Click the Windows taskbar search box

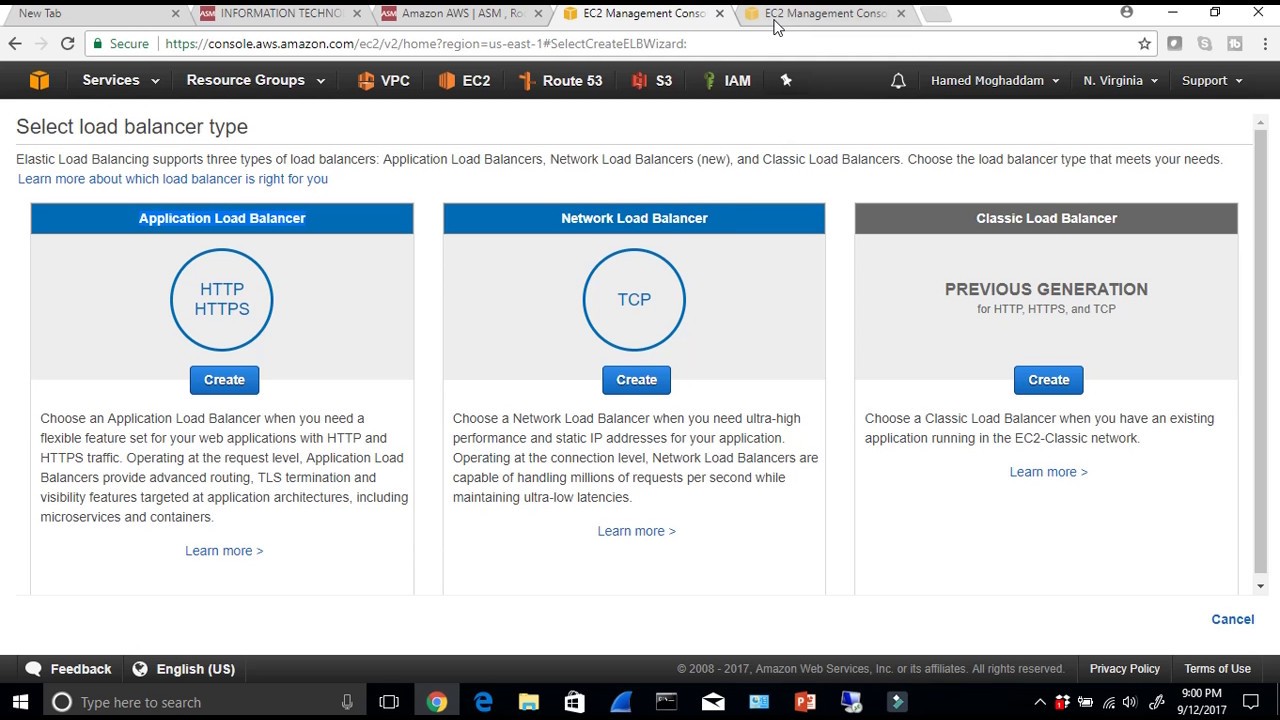click(203, 702)
